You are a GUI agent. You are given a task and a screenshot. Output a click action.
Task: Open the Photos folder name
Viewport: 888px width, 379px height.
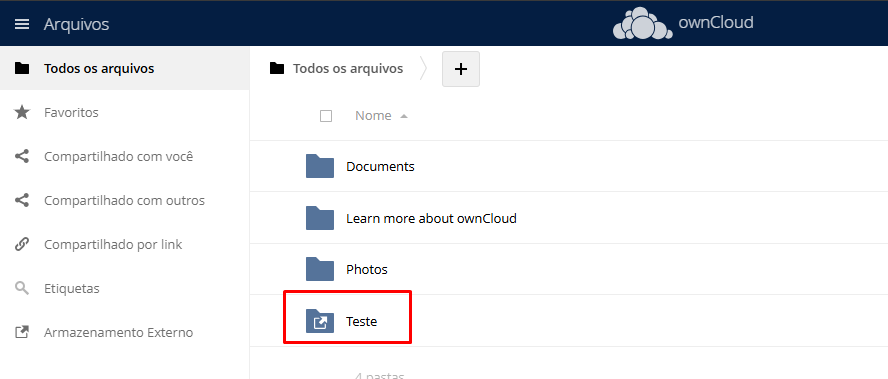point(367,269)
